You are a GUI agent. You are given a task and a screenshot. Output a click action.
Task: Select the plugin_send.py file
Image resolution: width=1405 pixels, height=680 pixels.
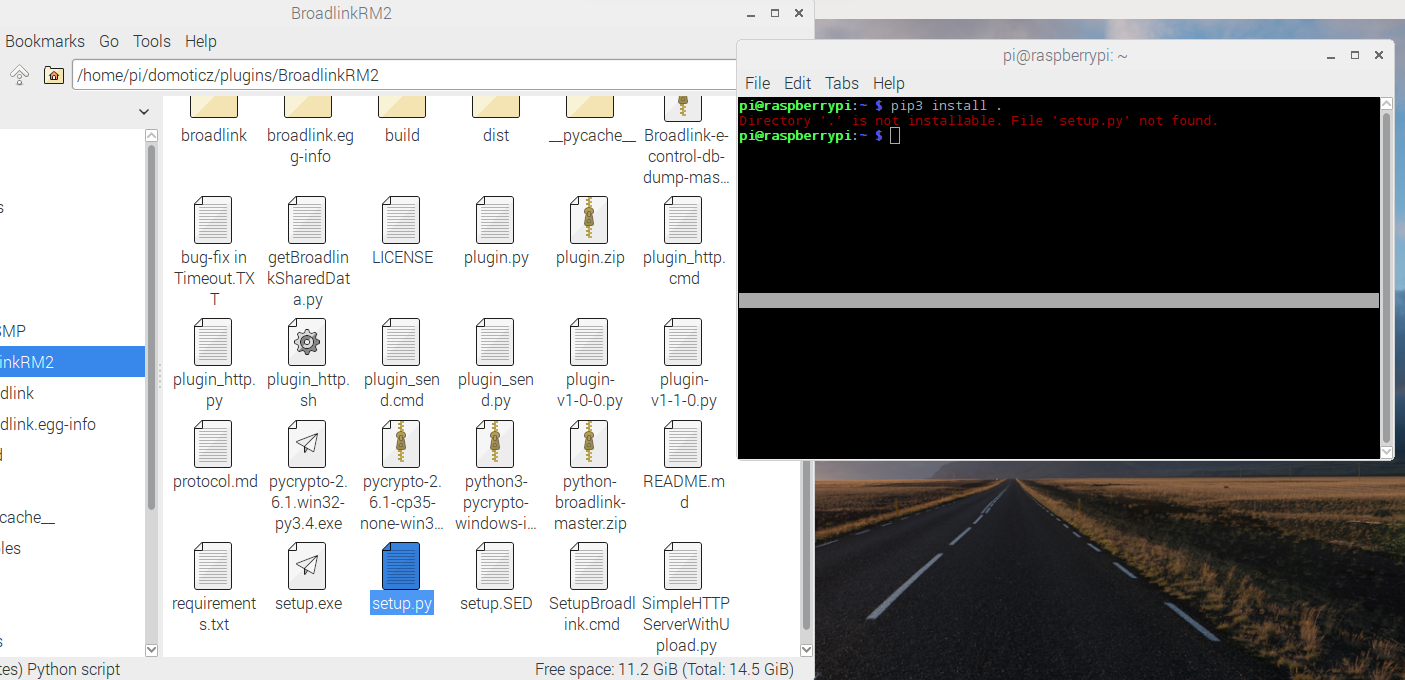point(496,364)
